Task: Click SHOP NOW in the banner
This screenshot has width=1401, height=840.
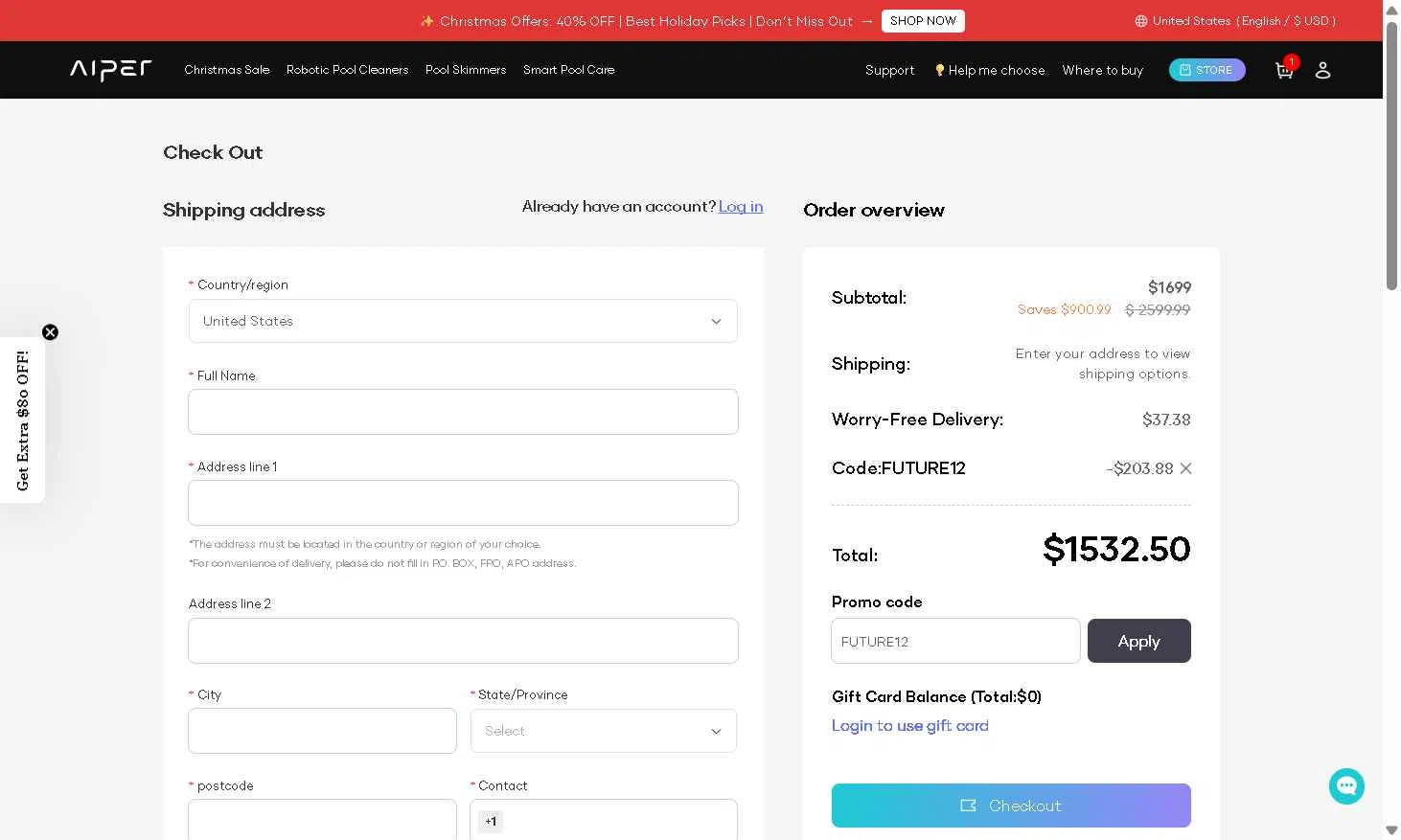Action: 923,21
